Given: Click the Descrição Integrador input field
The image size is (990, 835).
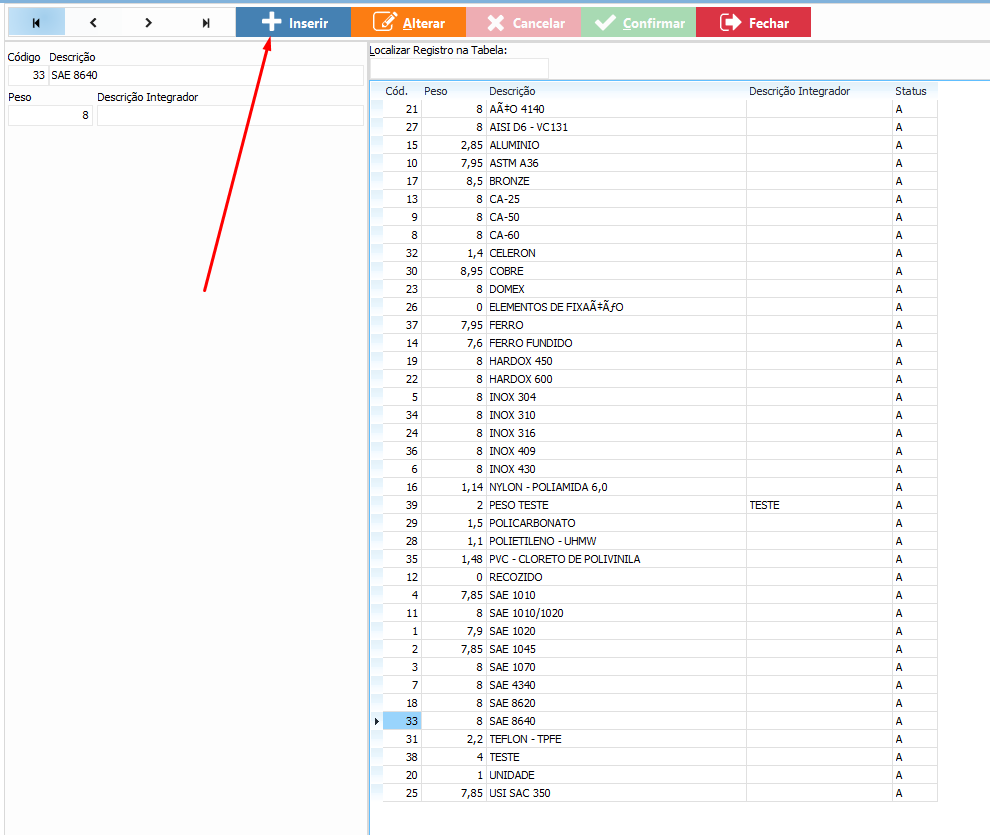Looking at the screenshot, I should tap(229, 116).
